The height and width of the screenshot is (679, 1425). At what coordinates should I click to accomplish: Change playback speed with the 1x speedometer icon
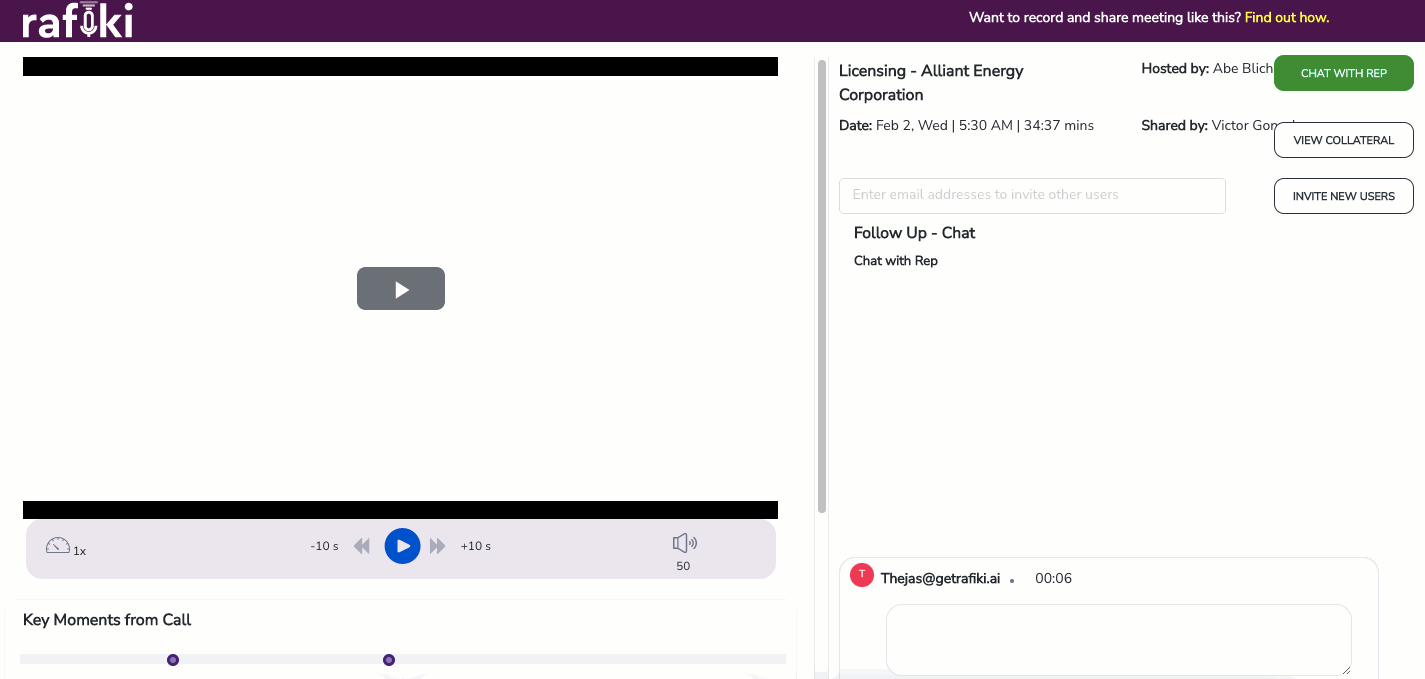pos(58,546)
